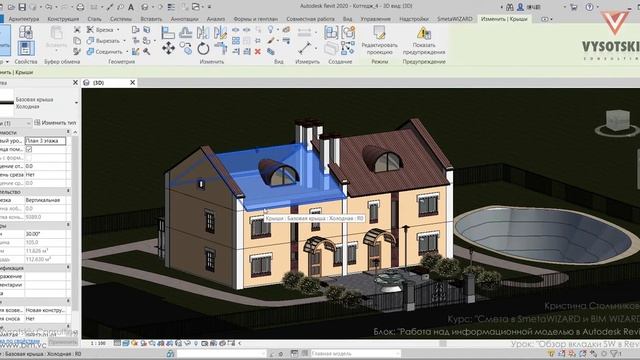Open the Аннотации ribbon tab

coord(184,19)
